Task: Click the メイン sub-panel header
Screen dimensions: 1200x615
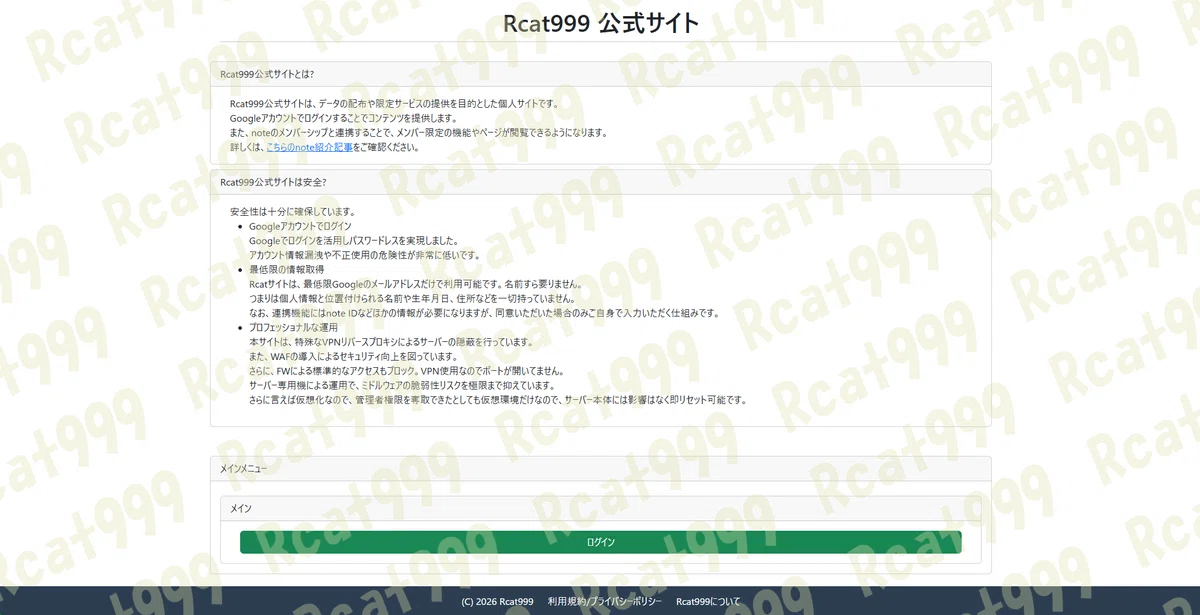Action: tap(600, 508)
